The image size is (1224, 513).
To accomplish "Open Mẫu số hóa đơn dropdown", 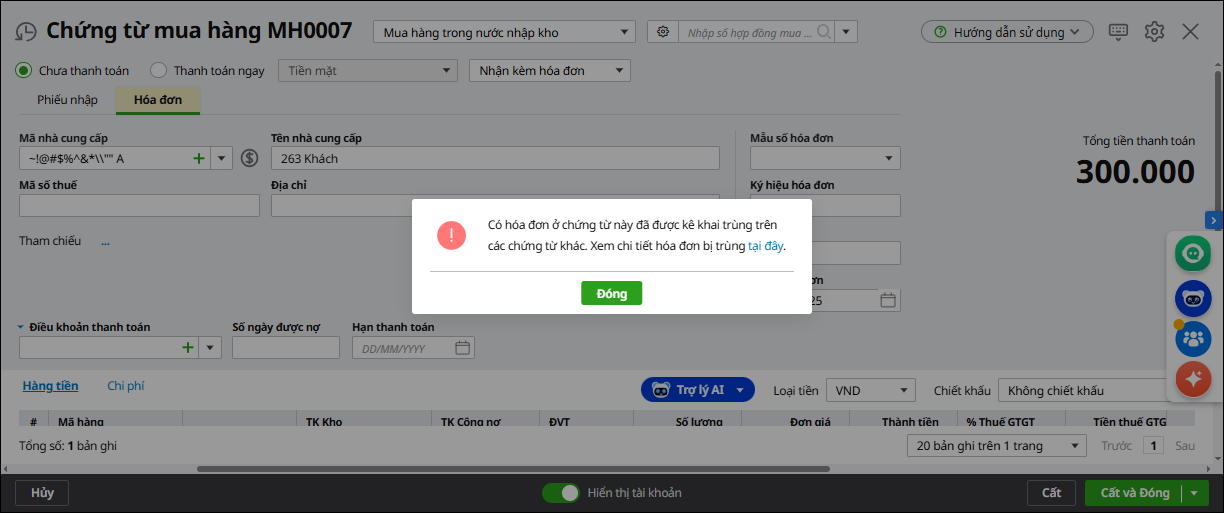I will click(825, 158).
